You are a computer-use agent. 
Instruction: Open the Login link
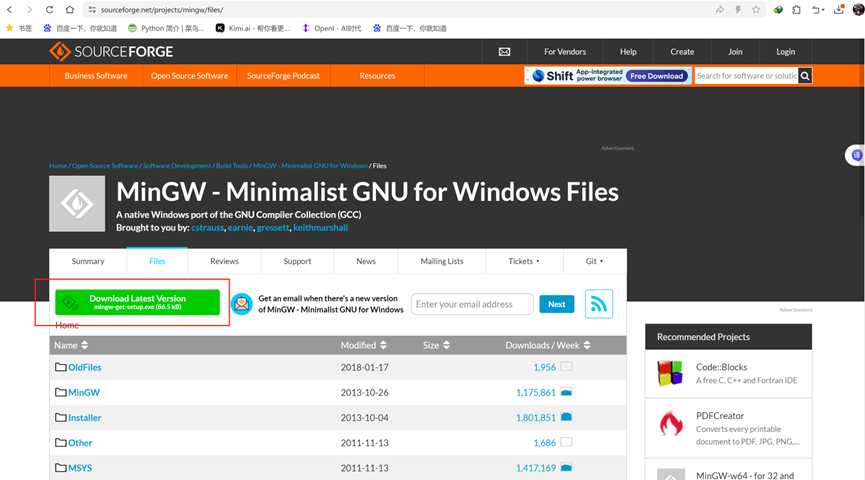click(x=786, y=51)
